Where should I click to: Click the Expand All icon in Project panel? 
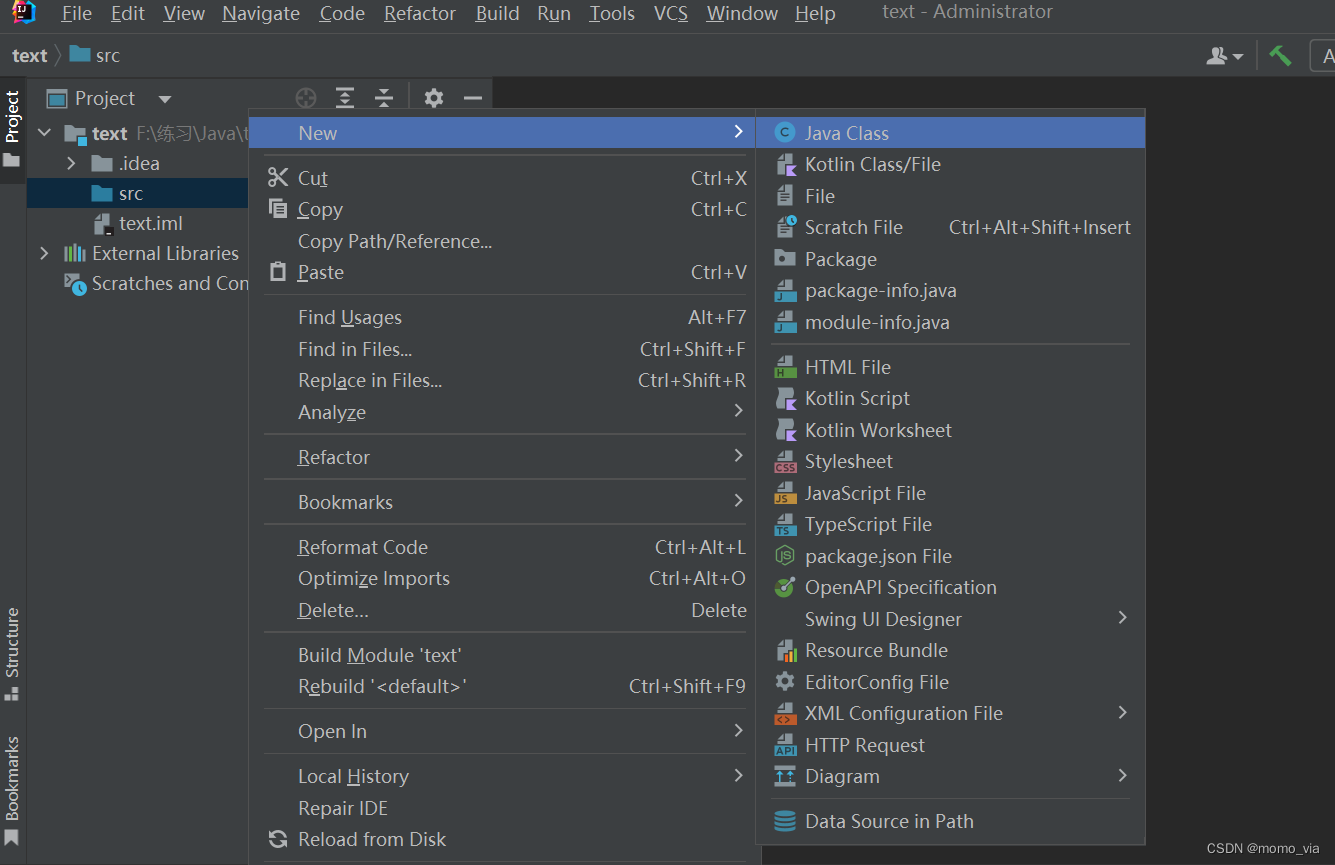pos(345,98)
